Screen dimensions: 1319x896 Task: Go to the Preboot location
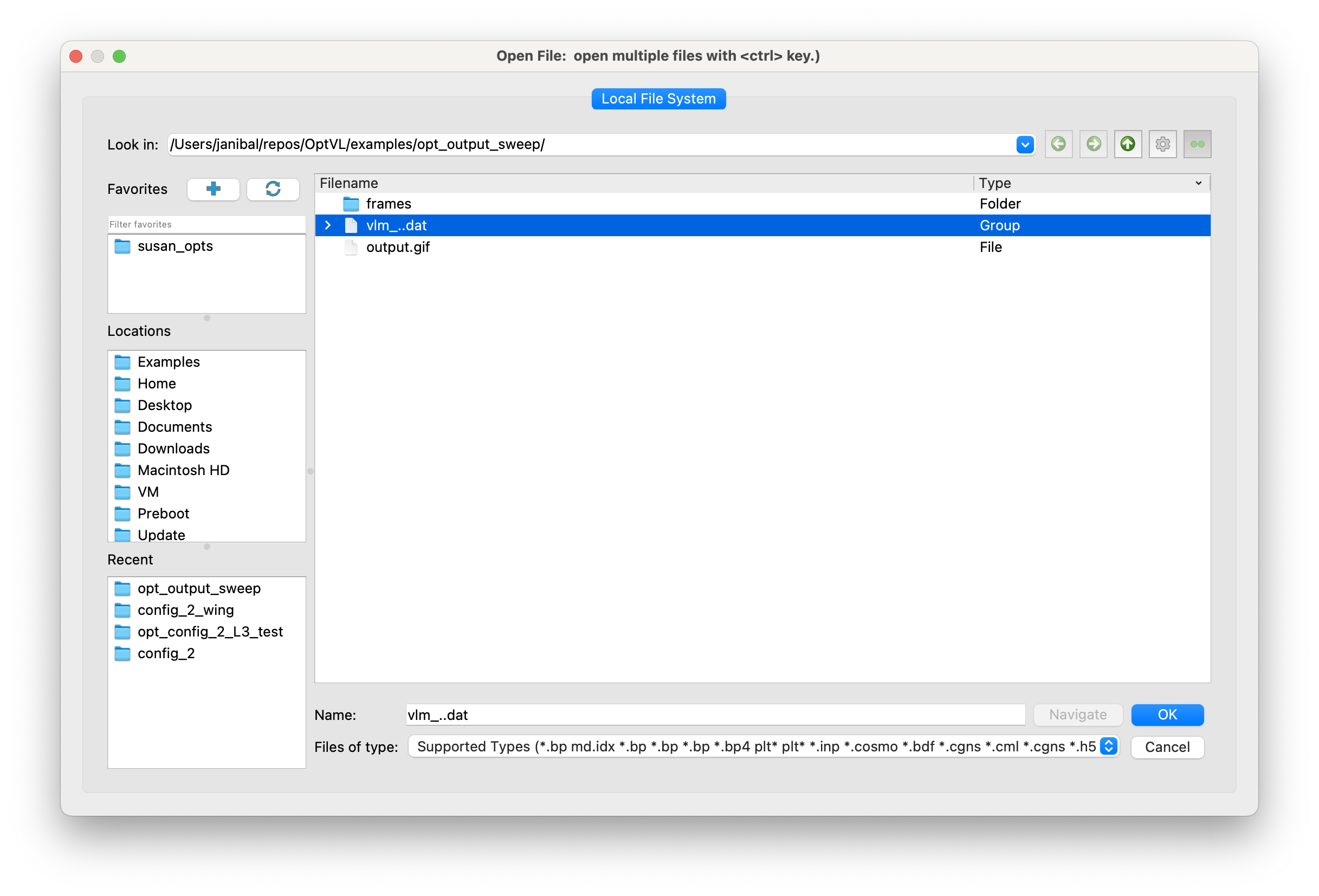(x=206, y=513)
